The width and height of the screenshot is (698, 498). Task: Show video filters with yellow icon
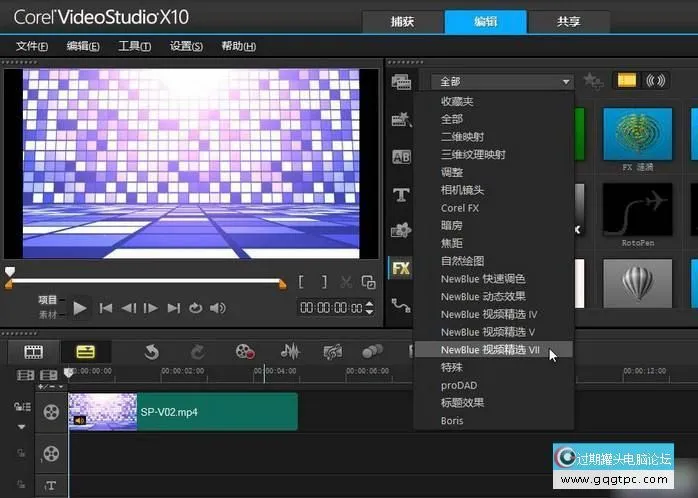626,80
